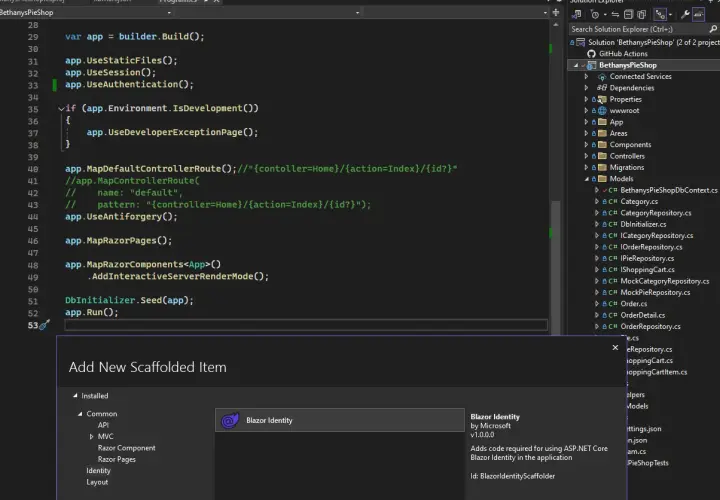The image size is (720, 500).
Task: Click the GitHub Actions octocat icon
Action: click(x=591, y=54)
